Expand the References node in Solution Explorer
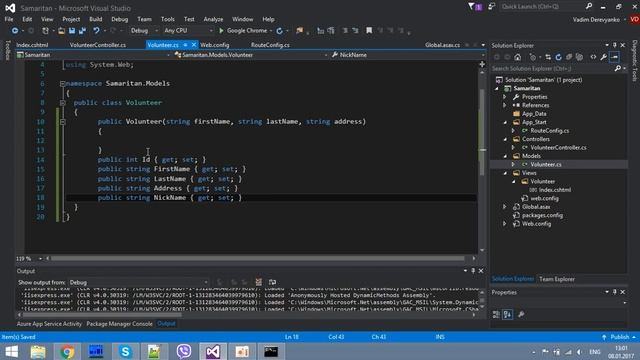The width and height of the screenshot is (640, 360). pos(504,105)
